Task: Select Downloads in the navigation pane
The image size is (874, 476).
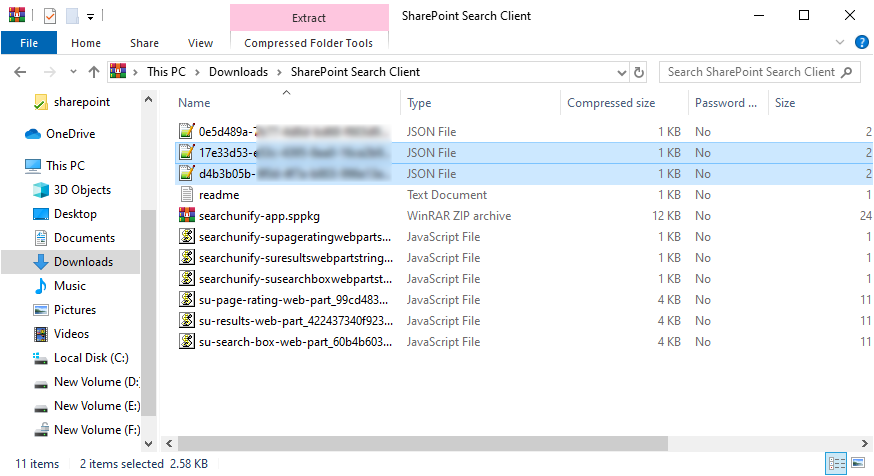Action: [x=83, y=262]
